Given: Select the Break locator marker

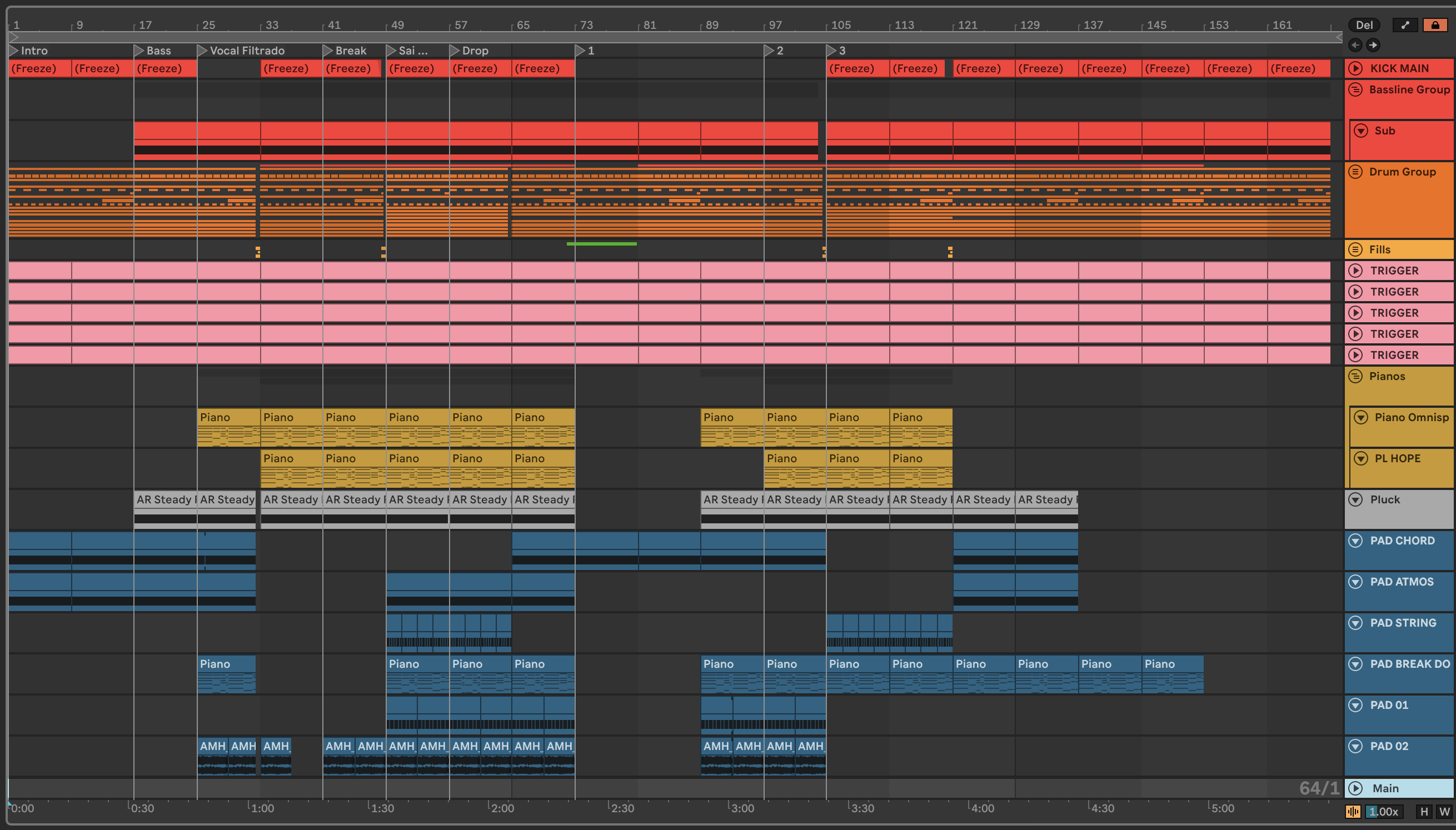Looking at the screenshot, I should click(328, 51).
